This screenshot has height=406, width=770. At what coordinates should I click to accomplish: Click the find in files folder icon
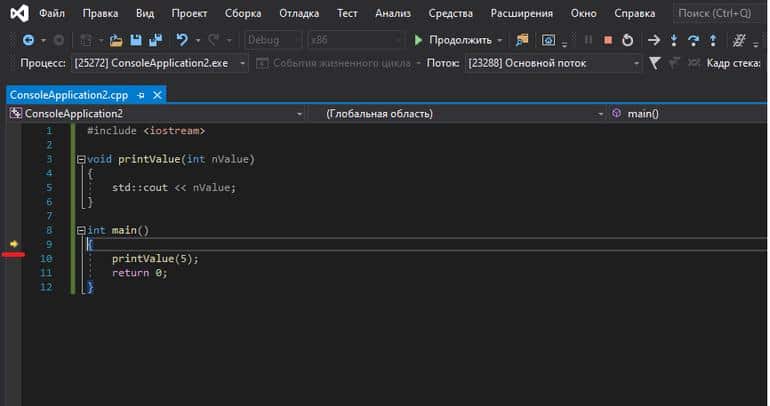click(522, 40)
